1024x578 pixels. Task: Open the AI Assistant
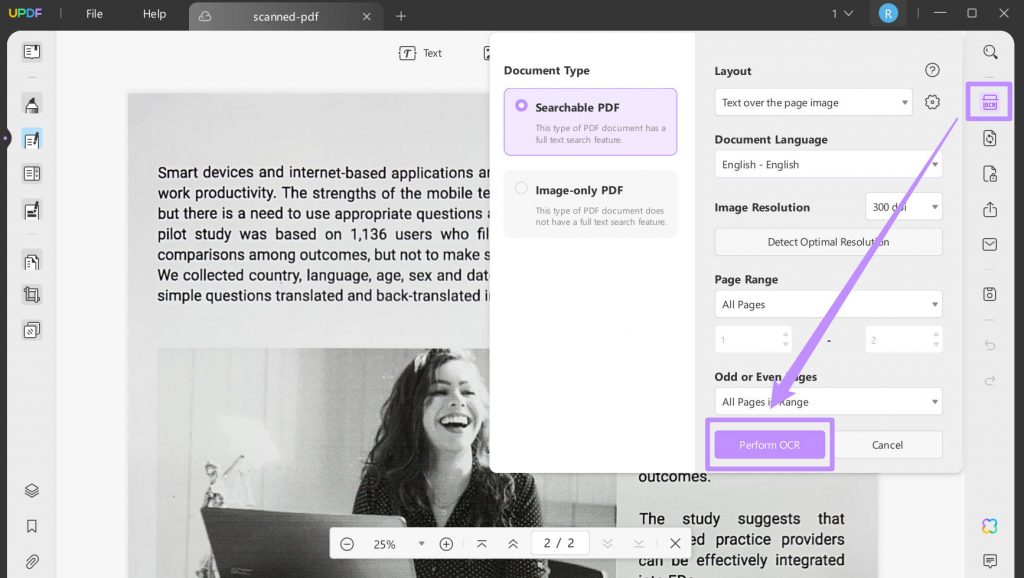point(989,525)
